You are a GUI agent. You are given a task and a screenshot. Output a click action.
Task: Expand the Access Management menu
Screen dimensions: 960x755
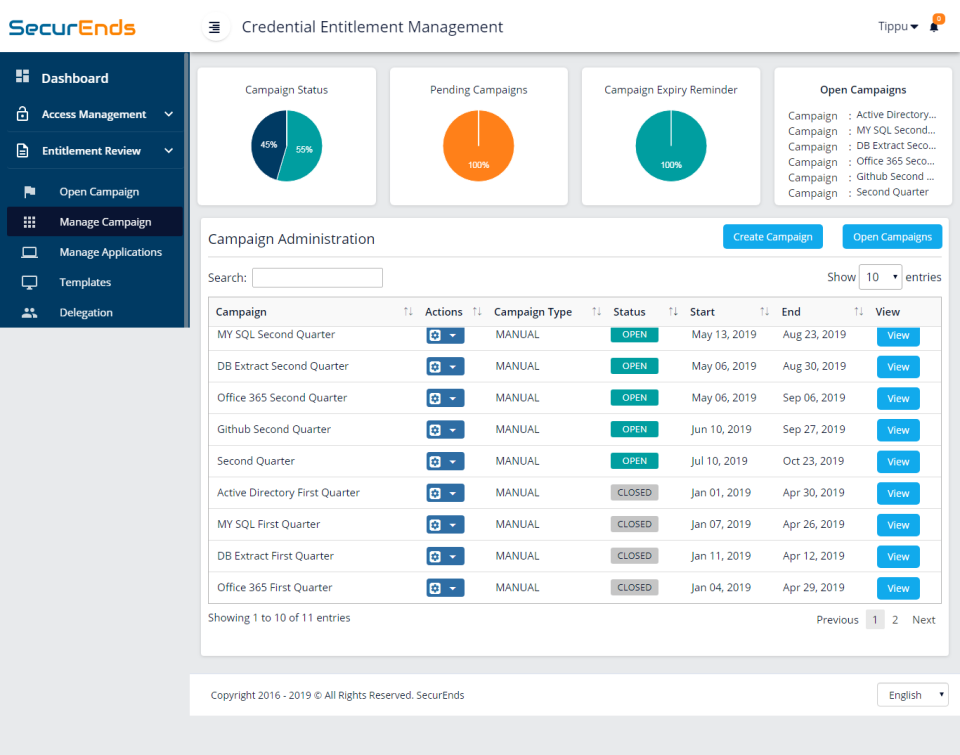94,114
